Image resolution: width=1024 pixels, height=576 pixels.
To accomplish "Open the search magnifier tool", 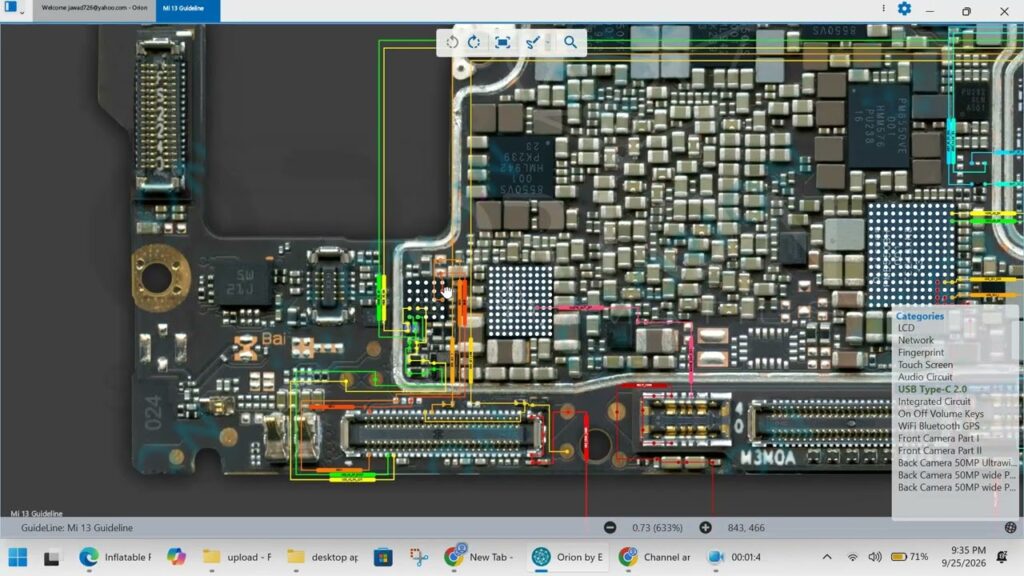I will (570, 42).
